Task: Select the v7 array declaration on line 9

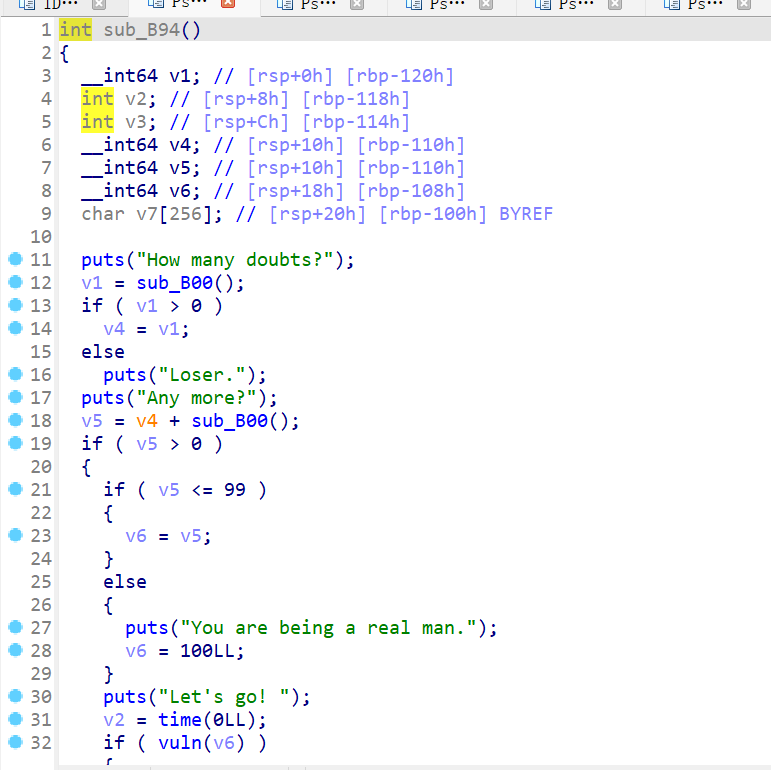Action: [146, 214]
